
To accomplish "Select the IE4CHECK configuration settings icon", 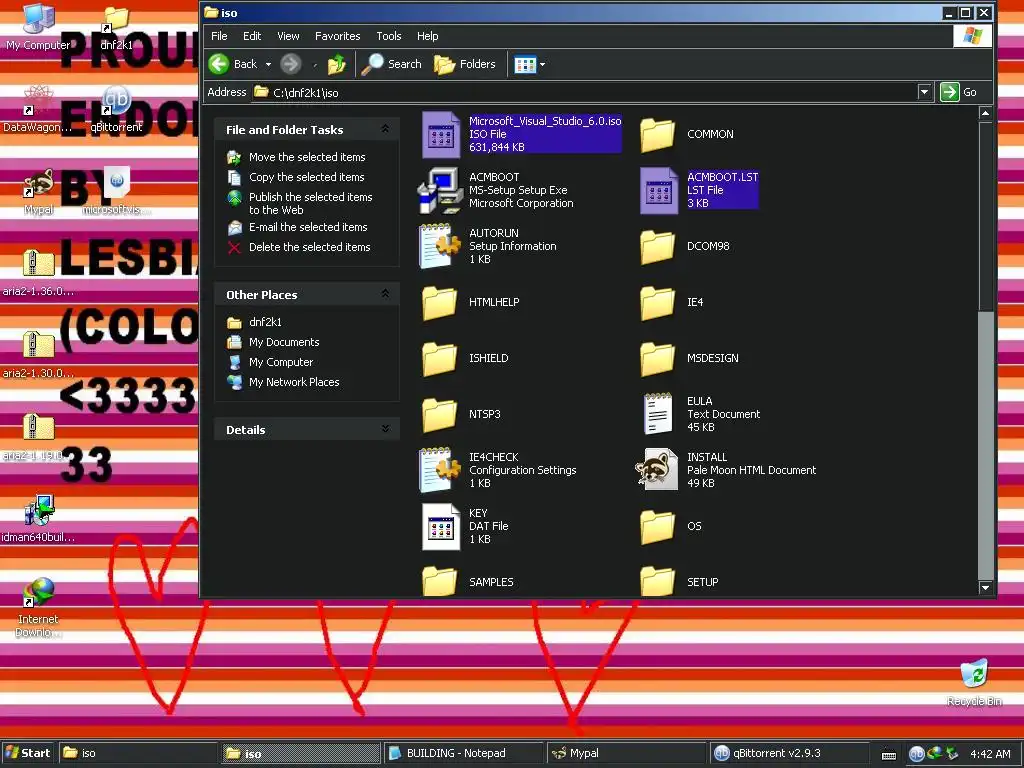I will tap(440, 470).
